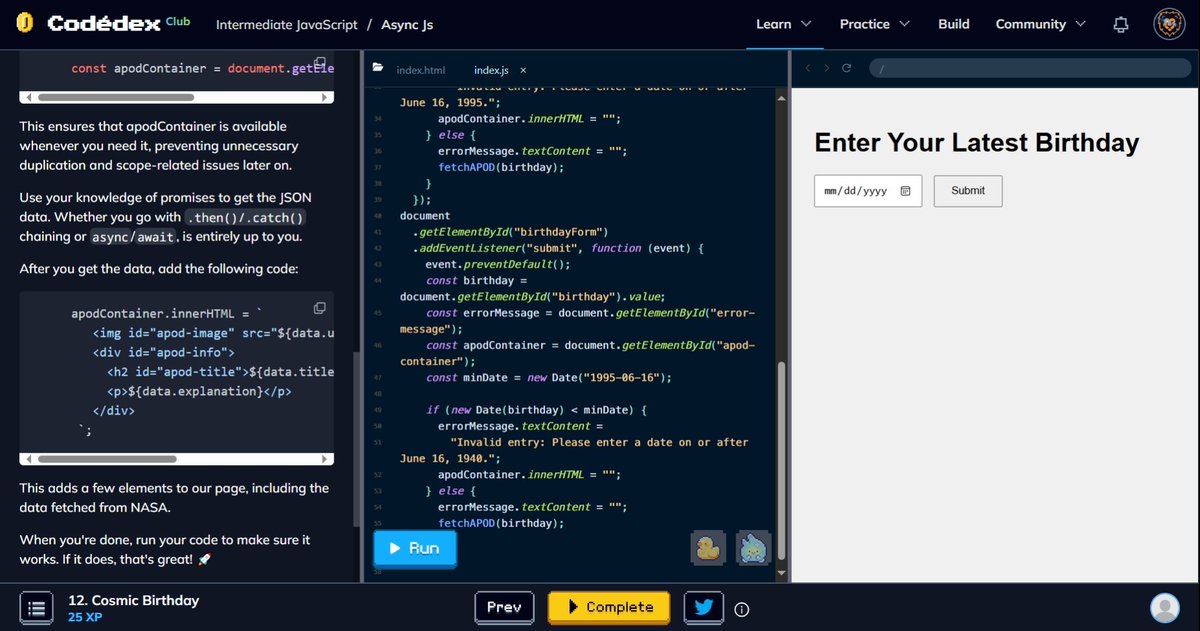1200x631 pixels.
Task: Open the calendar picker in date field
Action: pos(905,191)
